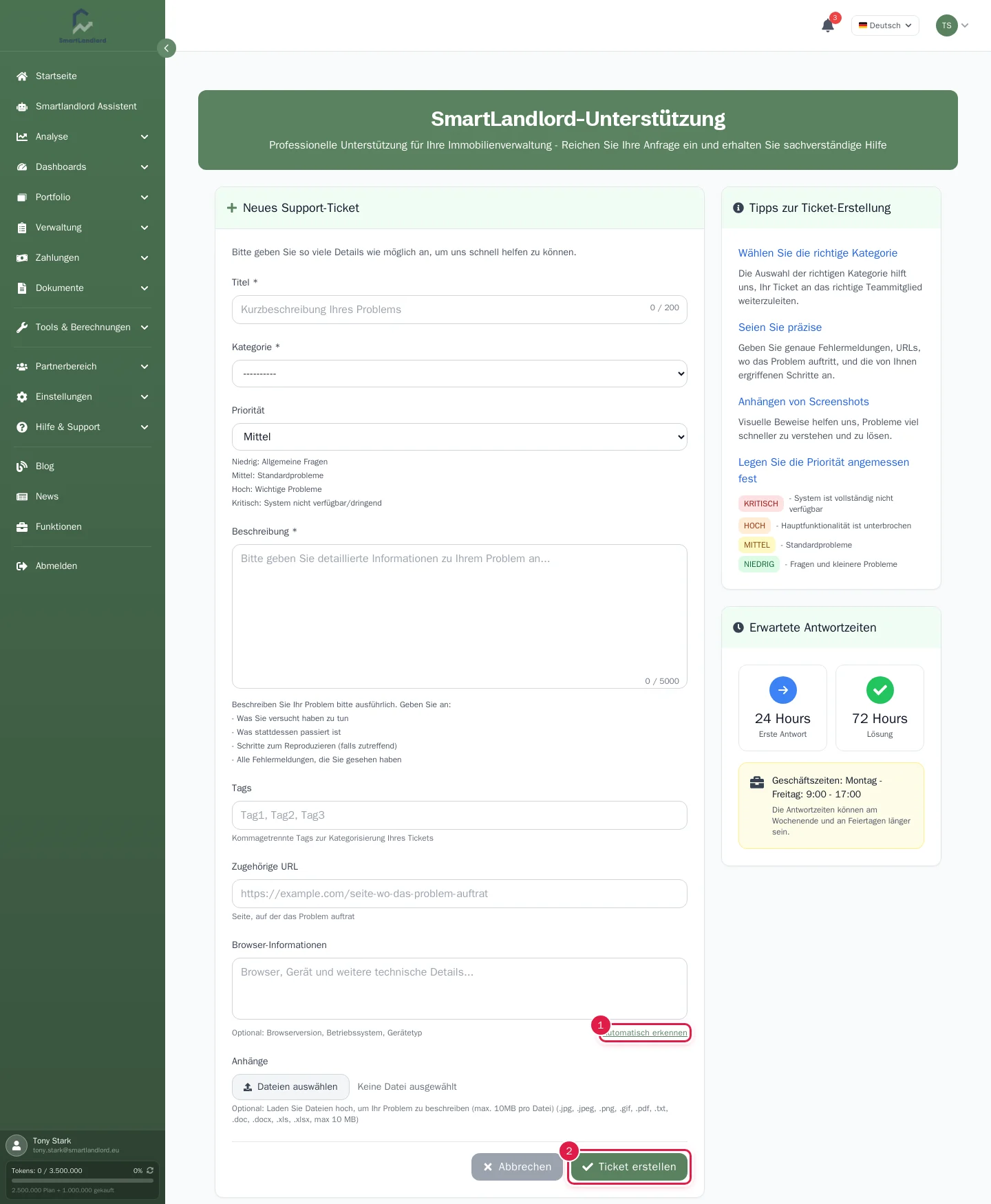
Task: Open the Kategorie dropdown
Action: pyautogui.click(x=460, y=374)
